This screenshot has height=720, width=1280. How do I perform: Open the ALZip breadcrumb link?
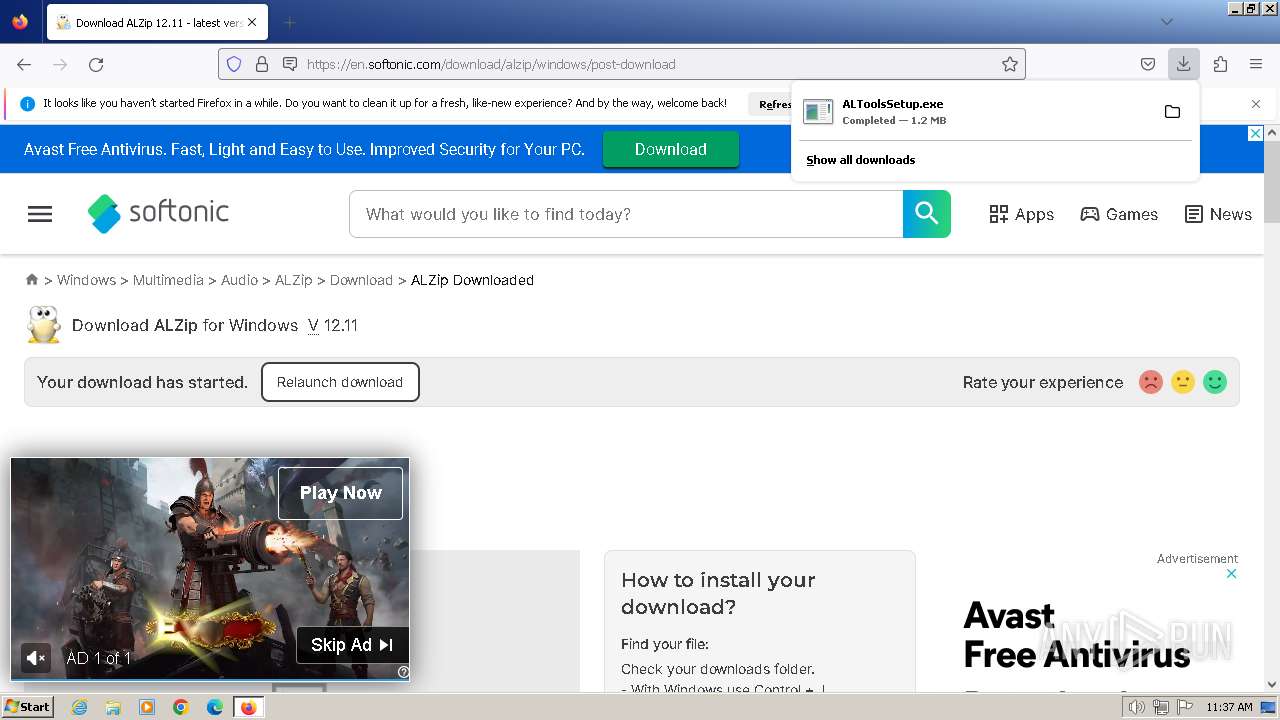coord(294,280)
